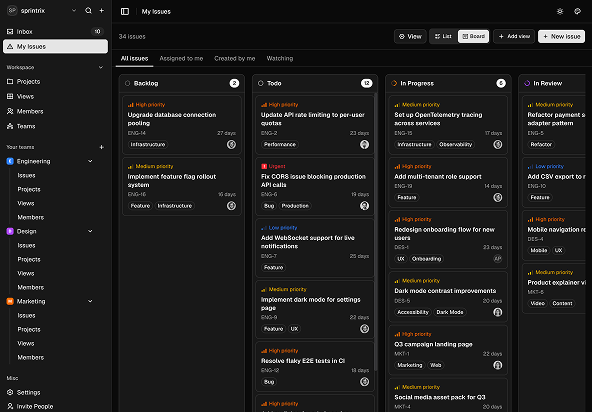Collapse the Workspace section chevron

101,68
